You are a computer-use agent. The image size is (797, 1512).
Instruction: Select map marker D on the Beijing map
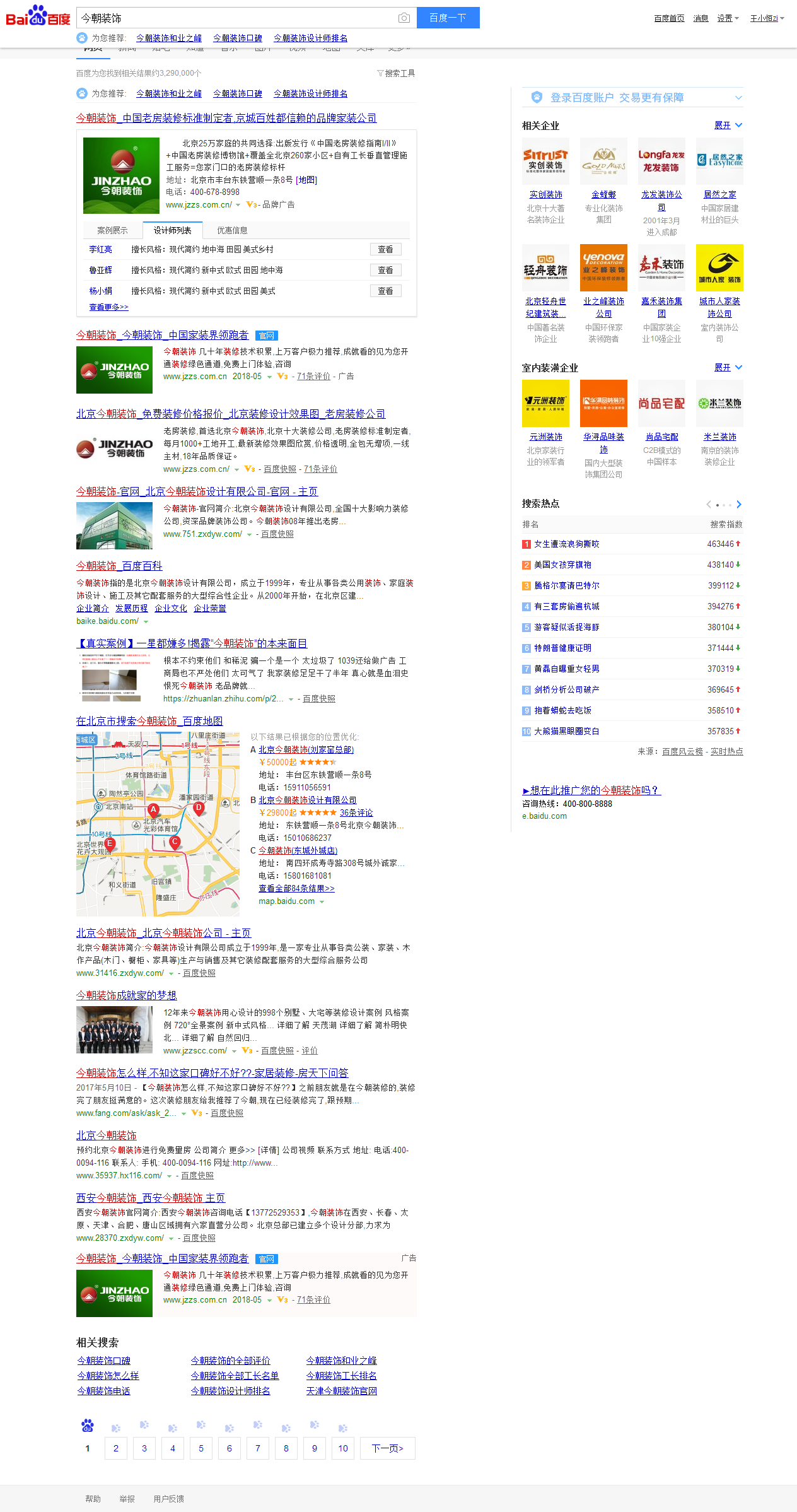pos(199,808)
